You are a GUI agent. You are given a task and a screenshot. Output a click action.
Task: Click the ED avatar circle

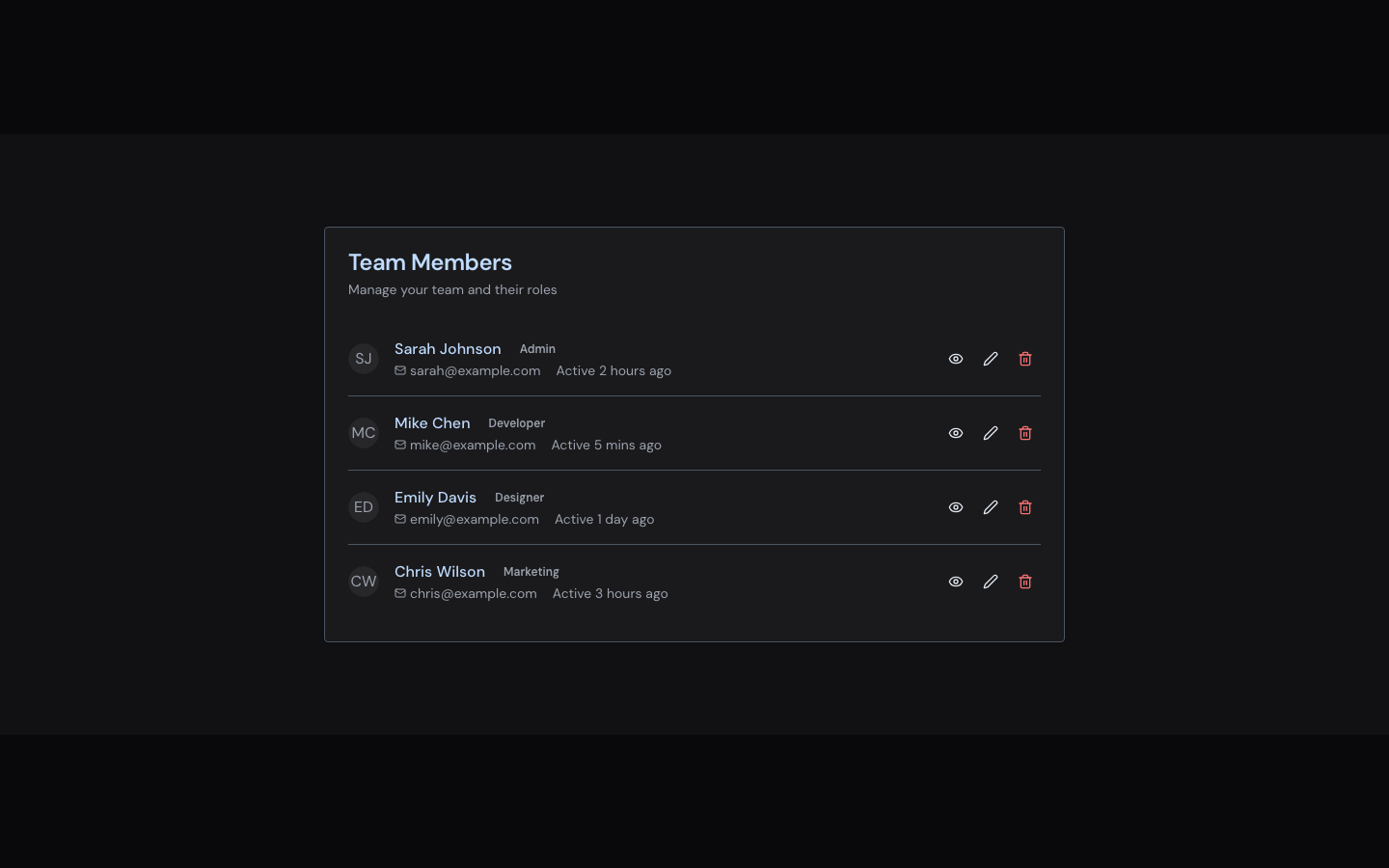coord(364,507)
